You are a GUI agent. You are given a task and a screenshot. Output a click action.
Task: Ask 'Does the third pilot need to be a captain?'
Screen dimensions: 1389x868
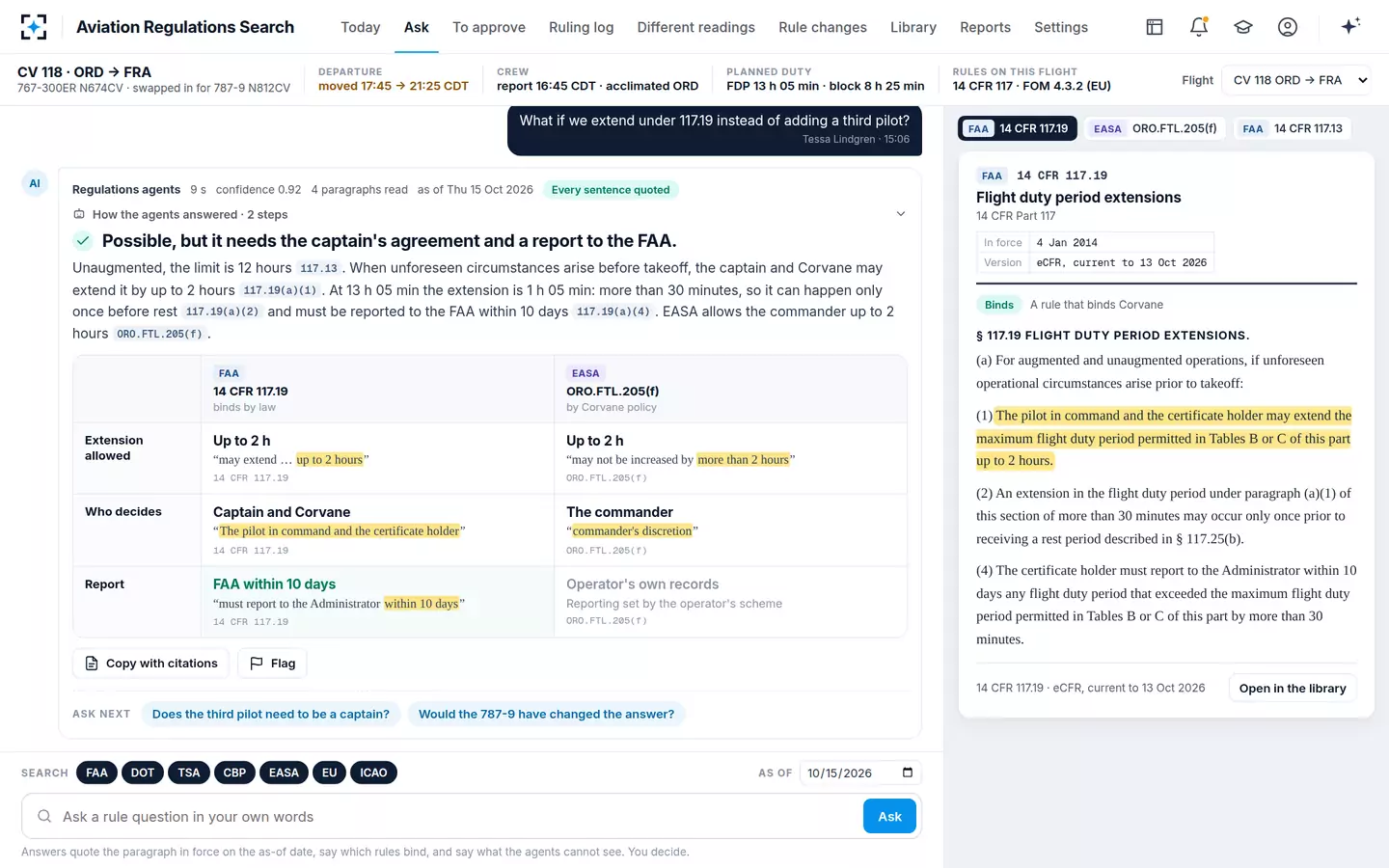click(271, 714)
